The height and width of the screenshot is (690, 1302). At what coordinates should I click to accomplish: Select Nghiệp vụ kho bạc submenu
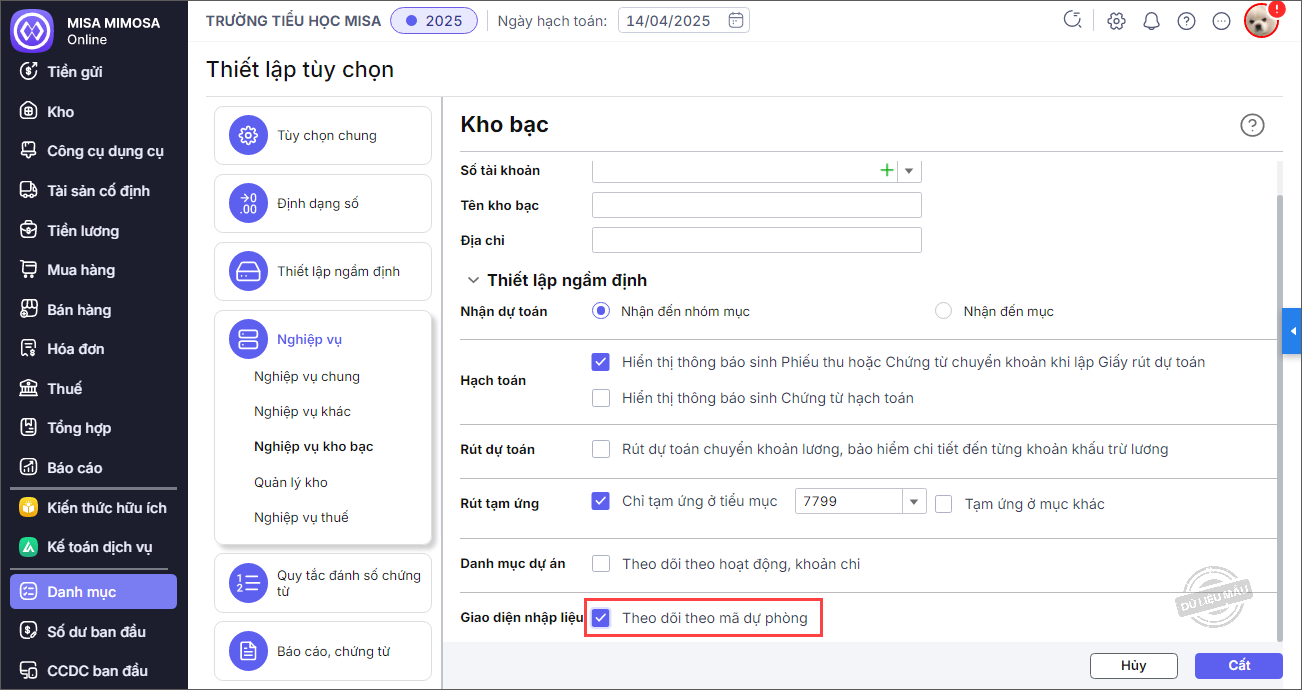[314, 447]
